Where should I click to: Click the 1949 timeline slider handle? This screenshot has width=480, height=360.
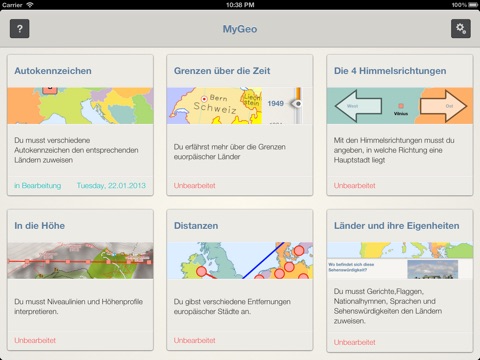(x=297, y=104)
